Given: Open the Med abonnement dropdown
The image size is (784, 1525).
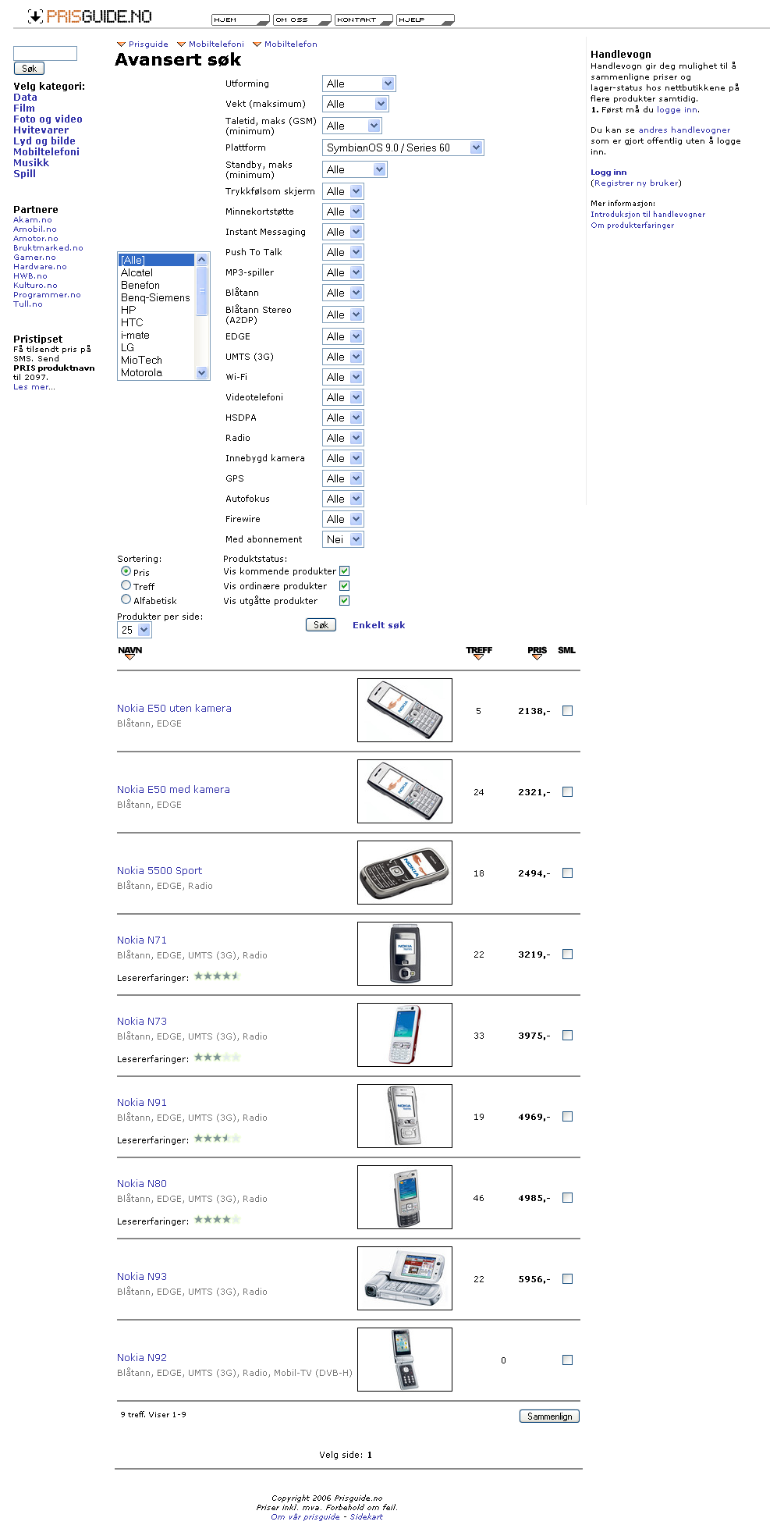Looking at the screenshot, I should (x=343, y=539).
